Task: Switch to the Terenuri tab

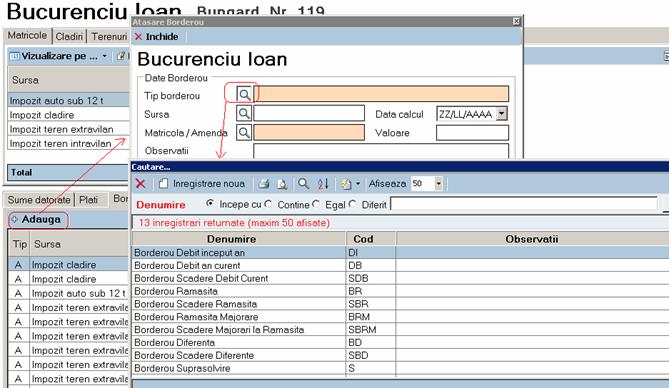Action: 109,37
